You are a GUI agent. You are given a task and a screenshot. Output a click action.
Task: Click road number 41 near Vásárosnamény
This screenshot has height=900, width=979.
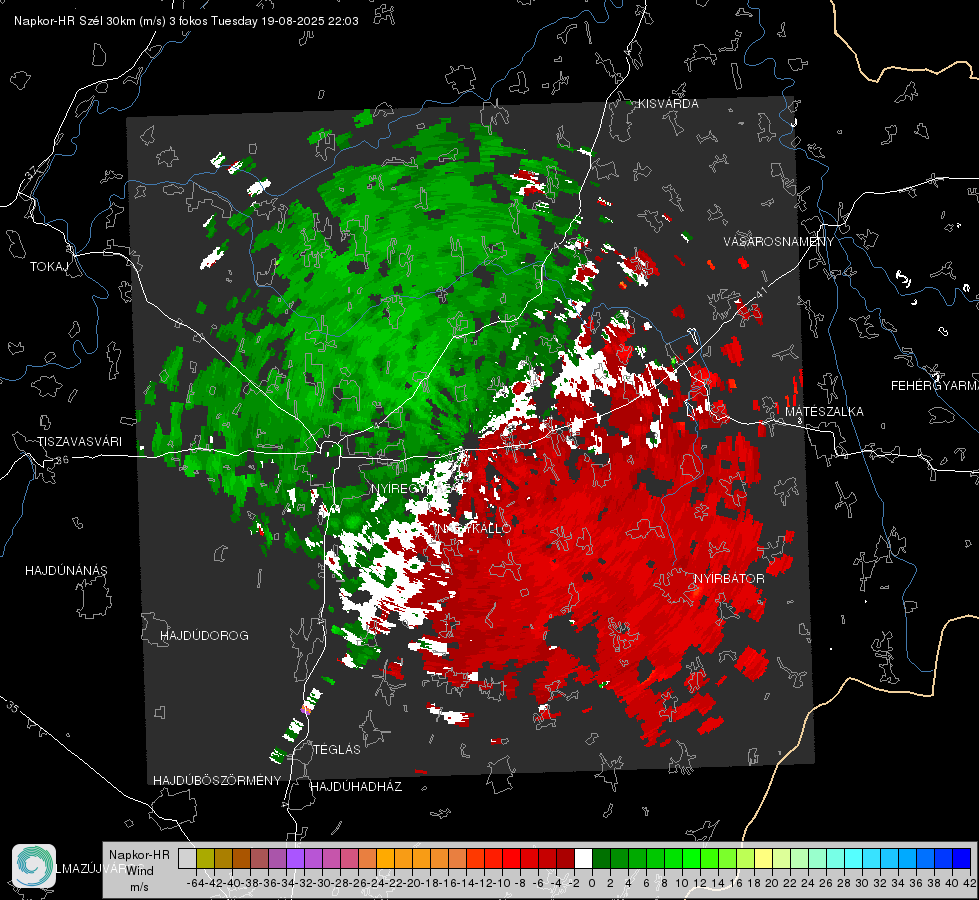761,292
